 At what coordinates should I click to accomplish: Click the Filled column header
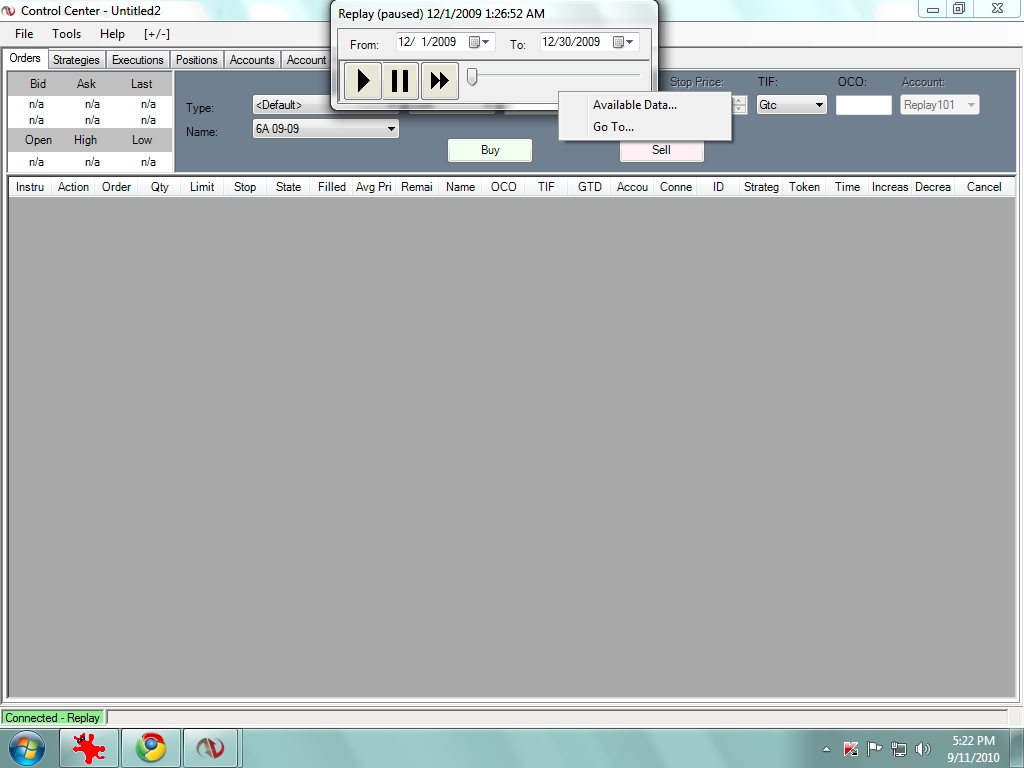pos(332,187)
